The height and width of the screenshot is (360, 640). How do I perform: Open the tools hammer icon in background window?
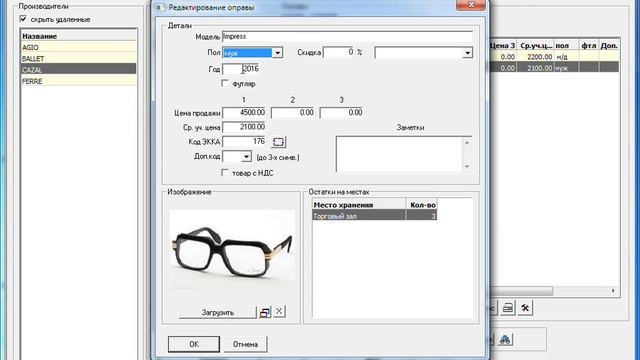tap(525, 308)
